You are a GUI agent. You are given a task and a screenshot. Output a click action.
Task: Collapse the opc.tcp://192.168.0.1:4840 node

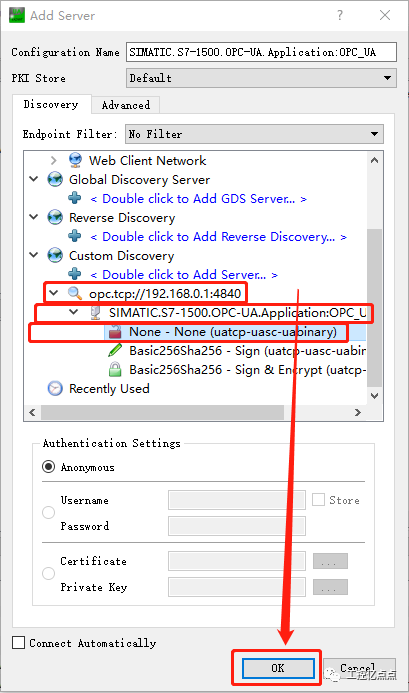coord(54,293)
